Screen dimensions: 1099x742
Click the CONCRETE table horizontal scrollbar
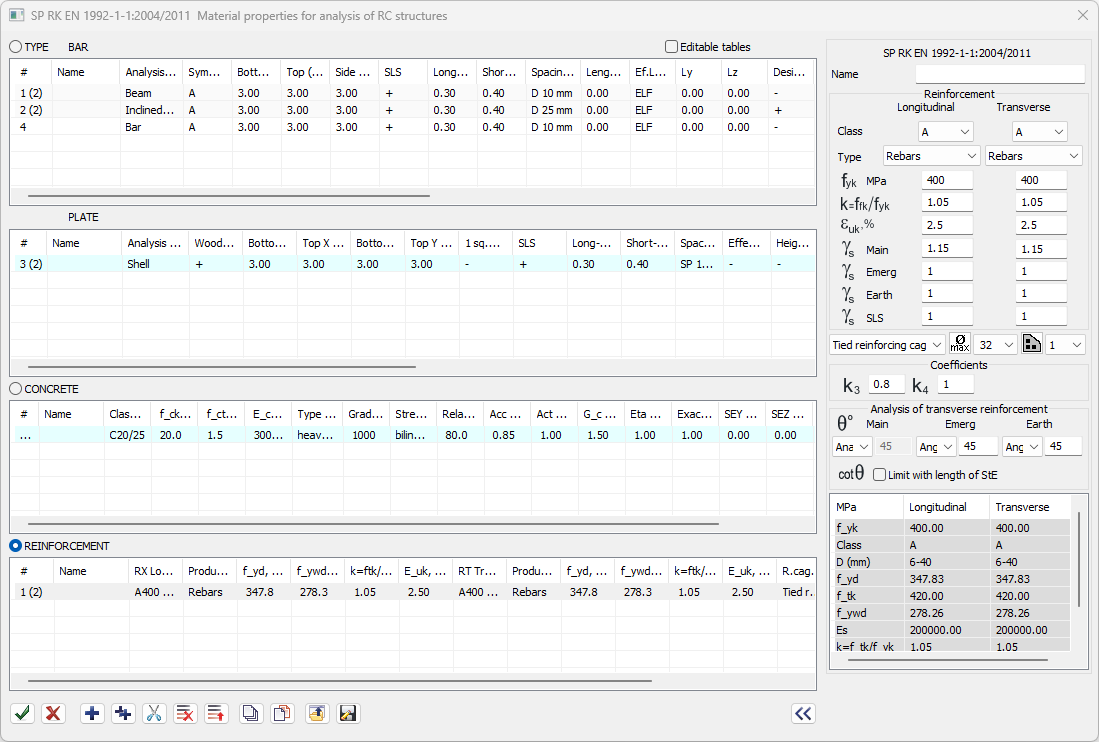pyautogui.click(x=372, y=523)
